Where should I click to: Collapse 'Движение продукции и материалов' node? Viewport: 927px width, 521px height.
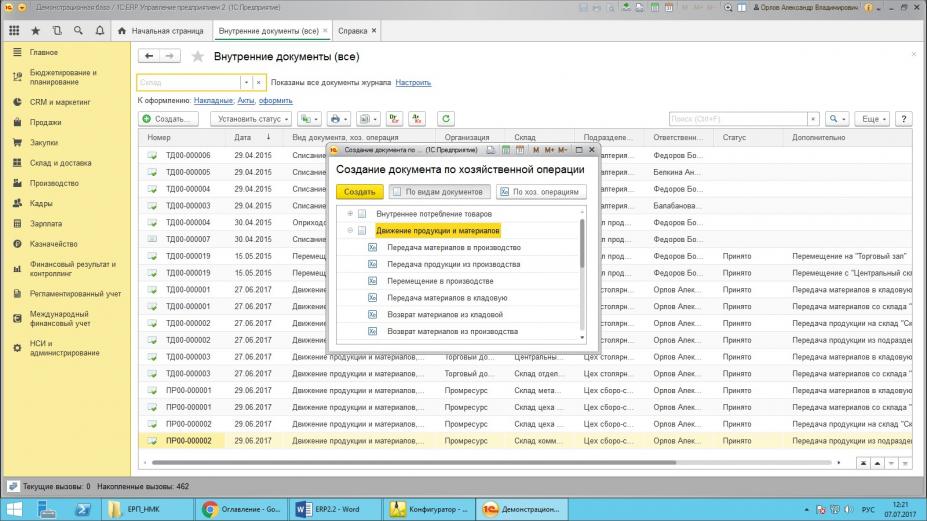tap(350, 230)
